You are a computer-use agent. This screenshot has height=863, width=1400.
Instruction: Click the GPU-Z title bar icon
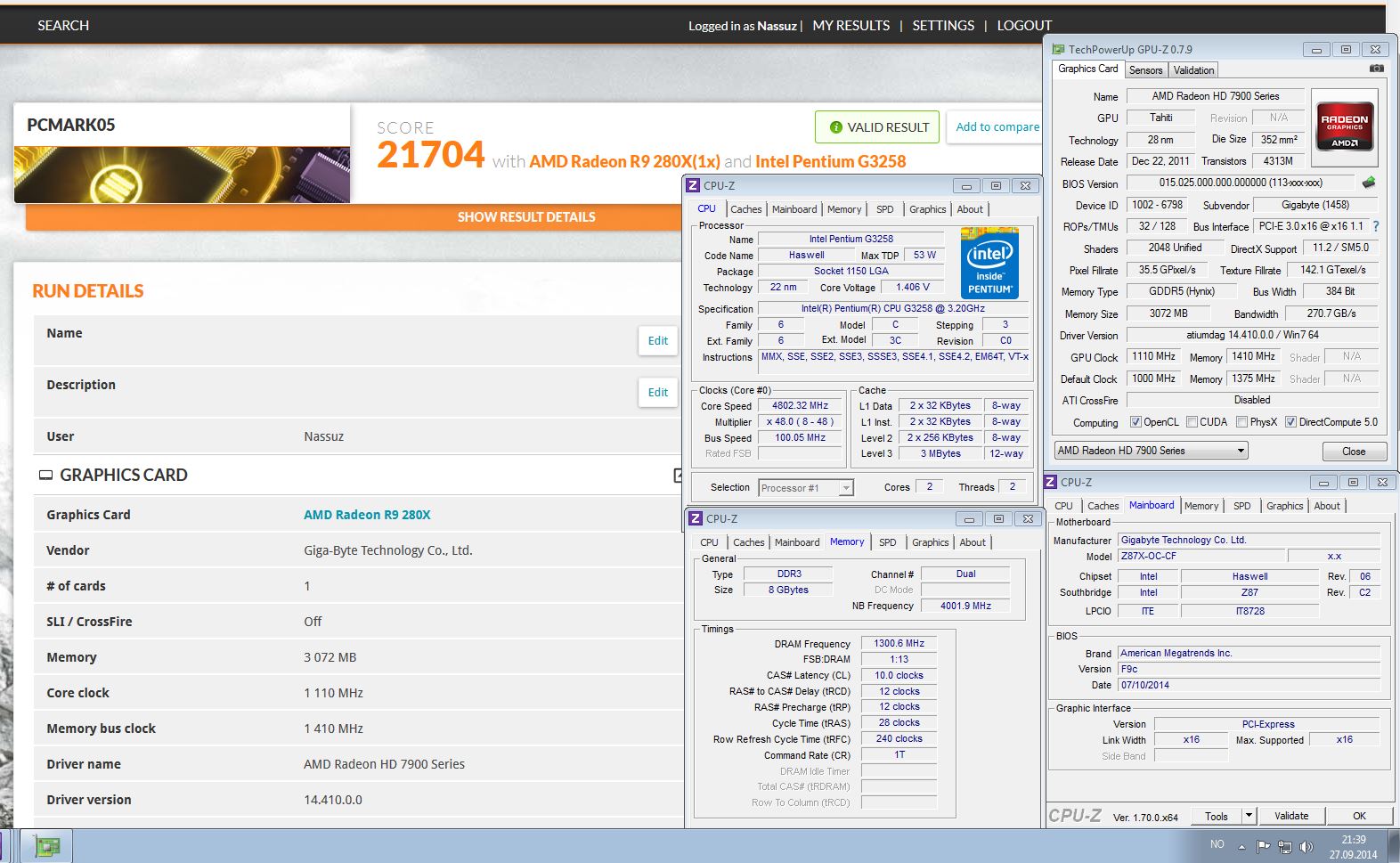(1058, 49)
